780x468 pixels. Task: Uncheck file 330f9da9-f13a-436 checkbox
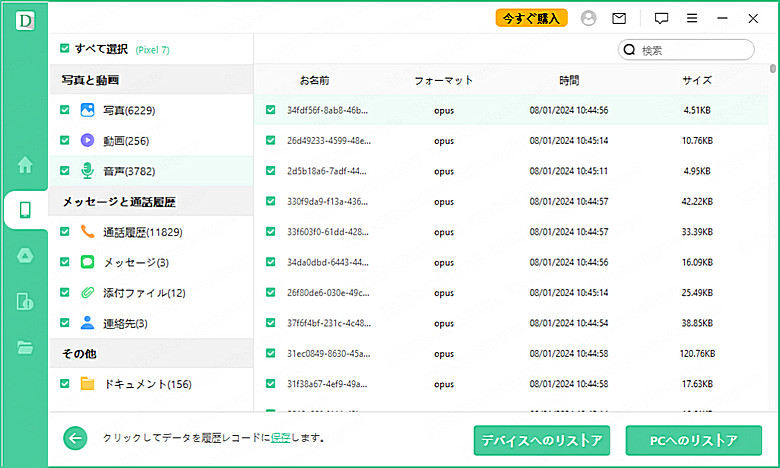point(270,201)
